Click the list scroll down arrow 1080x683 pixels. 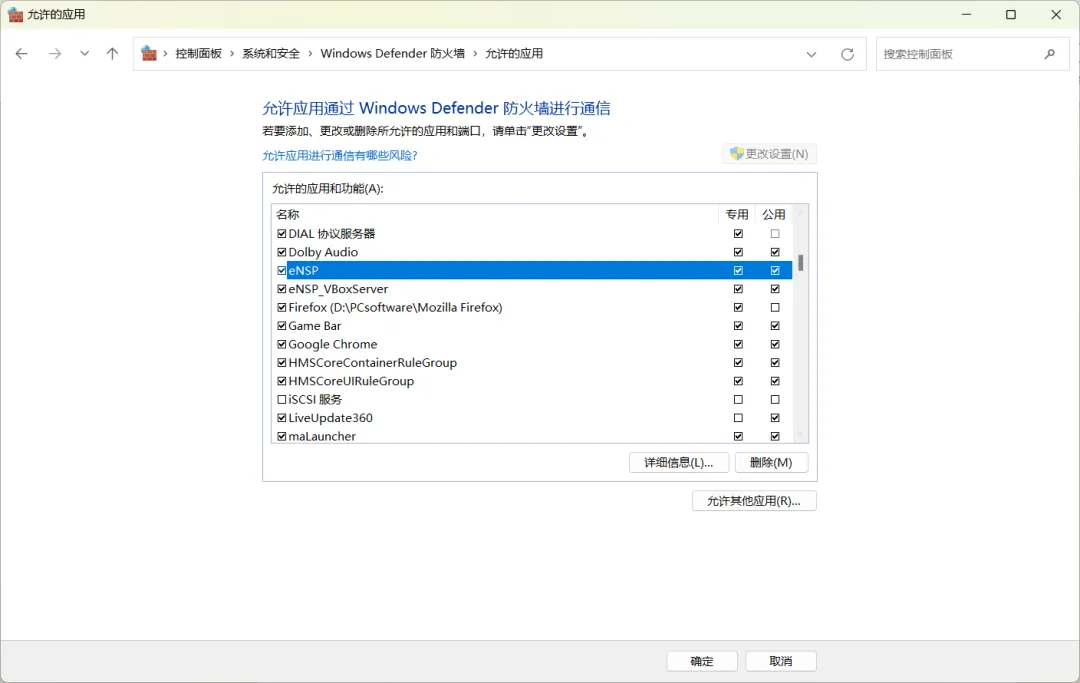tap(800, 436)
